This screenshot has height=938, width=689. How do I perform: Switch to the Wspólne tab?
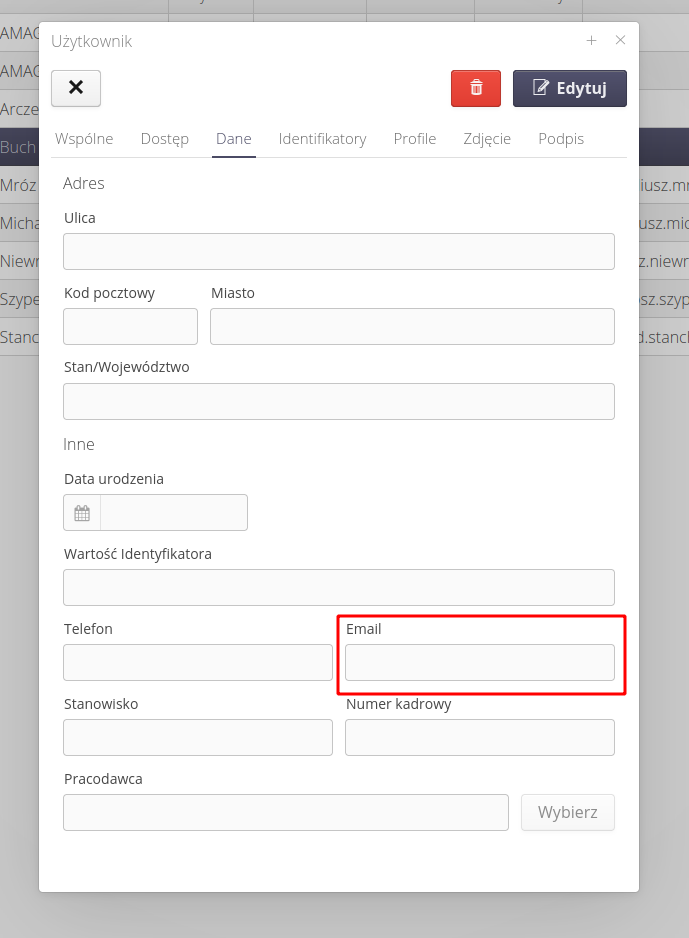tap(84, 139)
